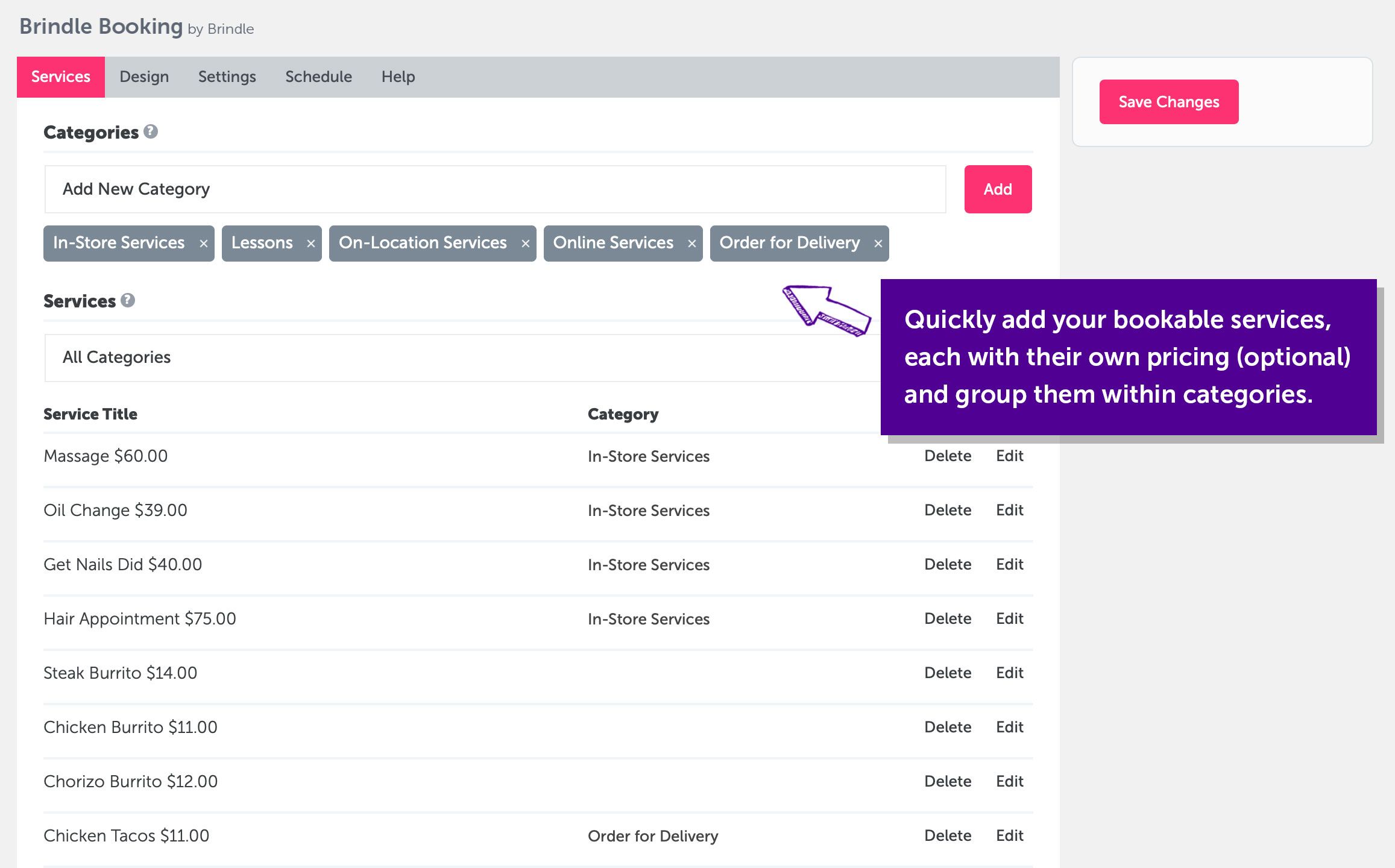Screen dimensions: 1395x868
Task: Remove the In-Store Services category tag
Action: click(204, 244)
